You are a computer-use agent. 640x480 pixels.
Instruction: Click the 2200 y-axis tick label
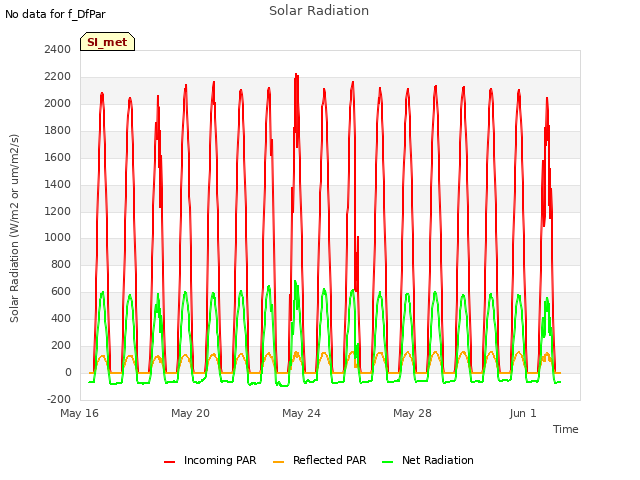coord(58,76)
